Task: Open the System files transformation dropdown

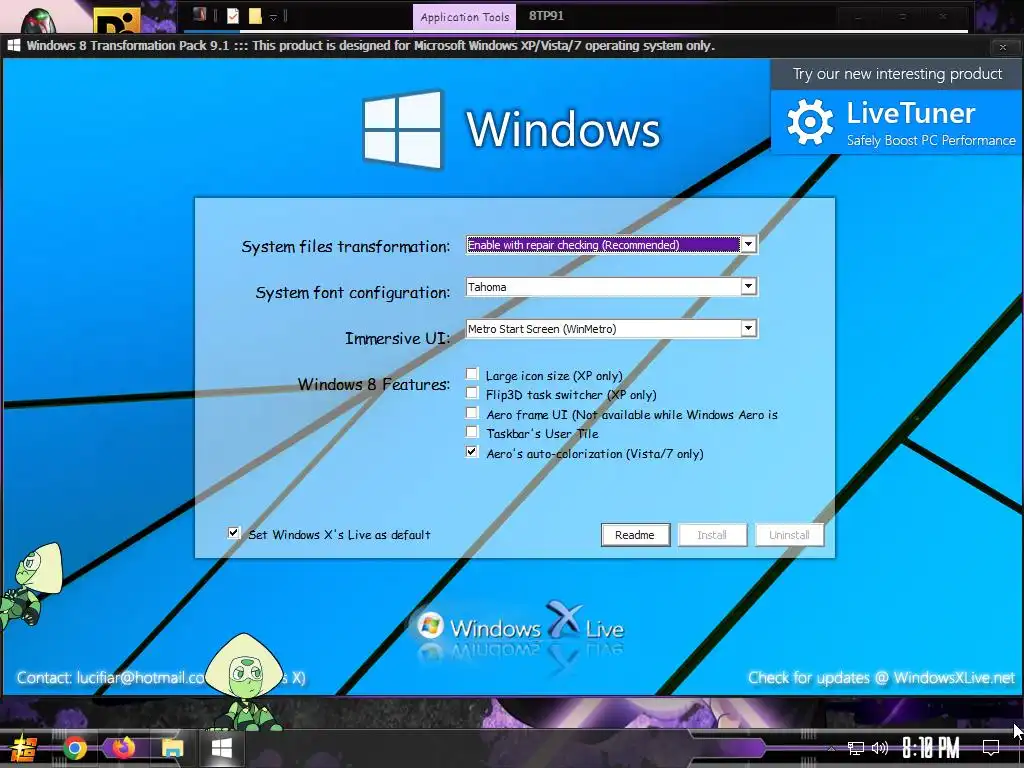Action: point(748,245)
